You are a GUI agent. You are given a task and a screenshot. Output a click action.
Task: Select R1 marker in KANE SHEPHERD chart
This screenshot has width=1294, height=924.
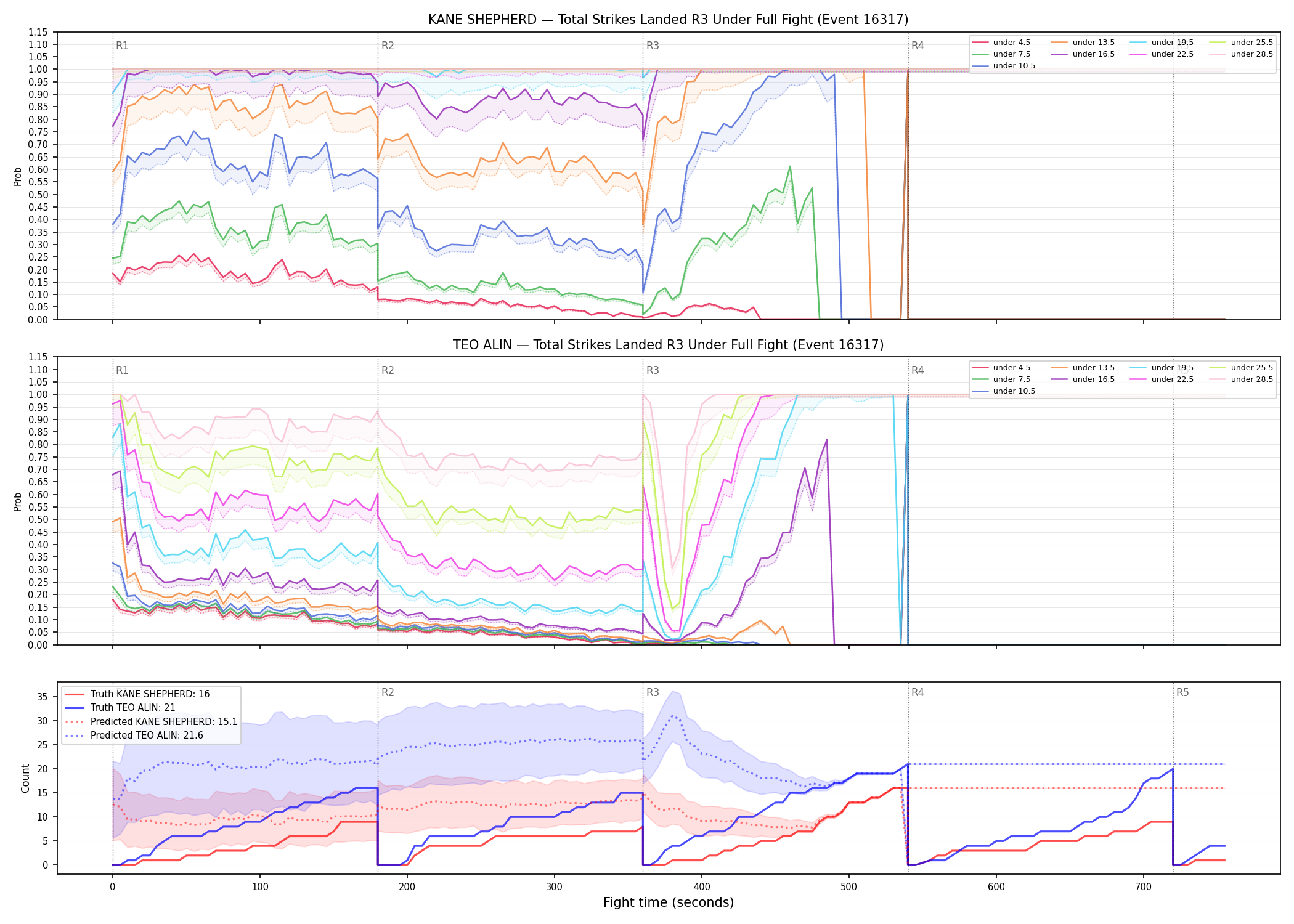(x=122, y=46)
